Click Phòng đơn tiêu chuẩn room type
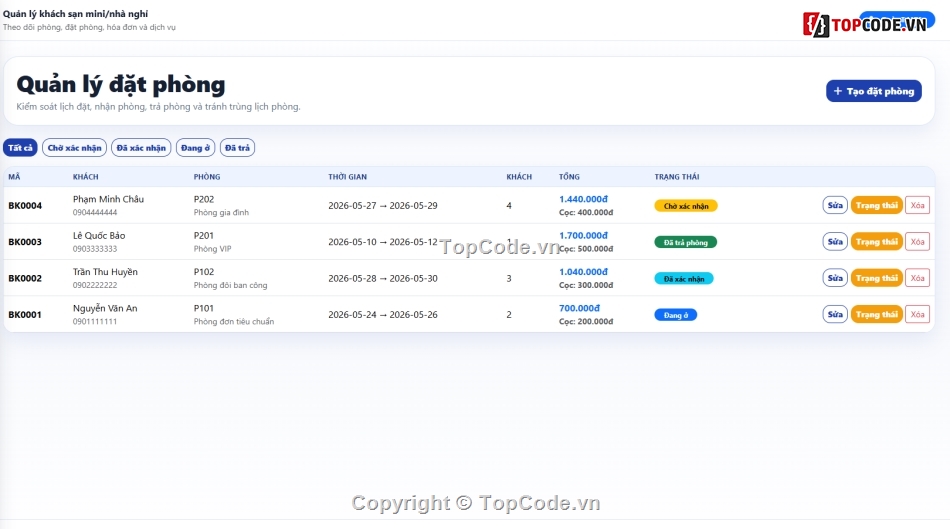This screenshot has height=529, width=950. tap(234, 321)
